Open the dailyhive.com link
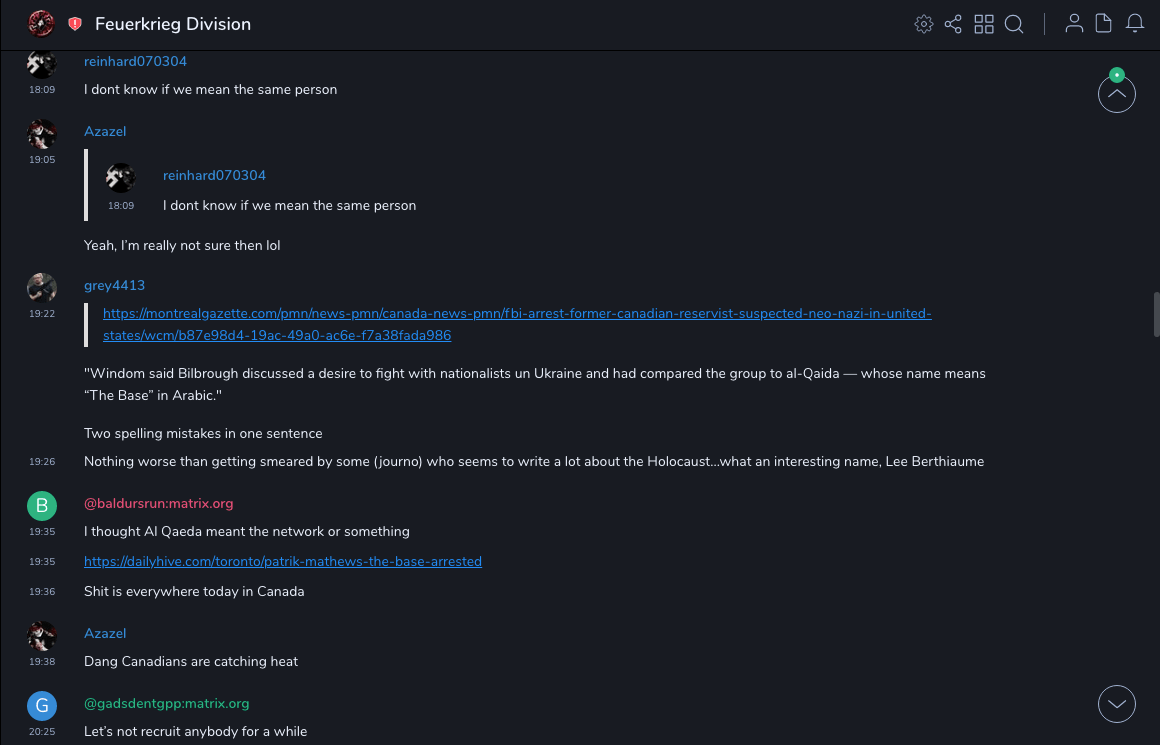The height and width of the screenshot is (745, 1160). pyautogui.click(x=283, y=562)
